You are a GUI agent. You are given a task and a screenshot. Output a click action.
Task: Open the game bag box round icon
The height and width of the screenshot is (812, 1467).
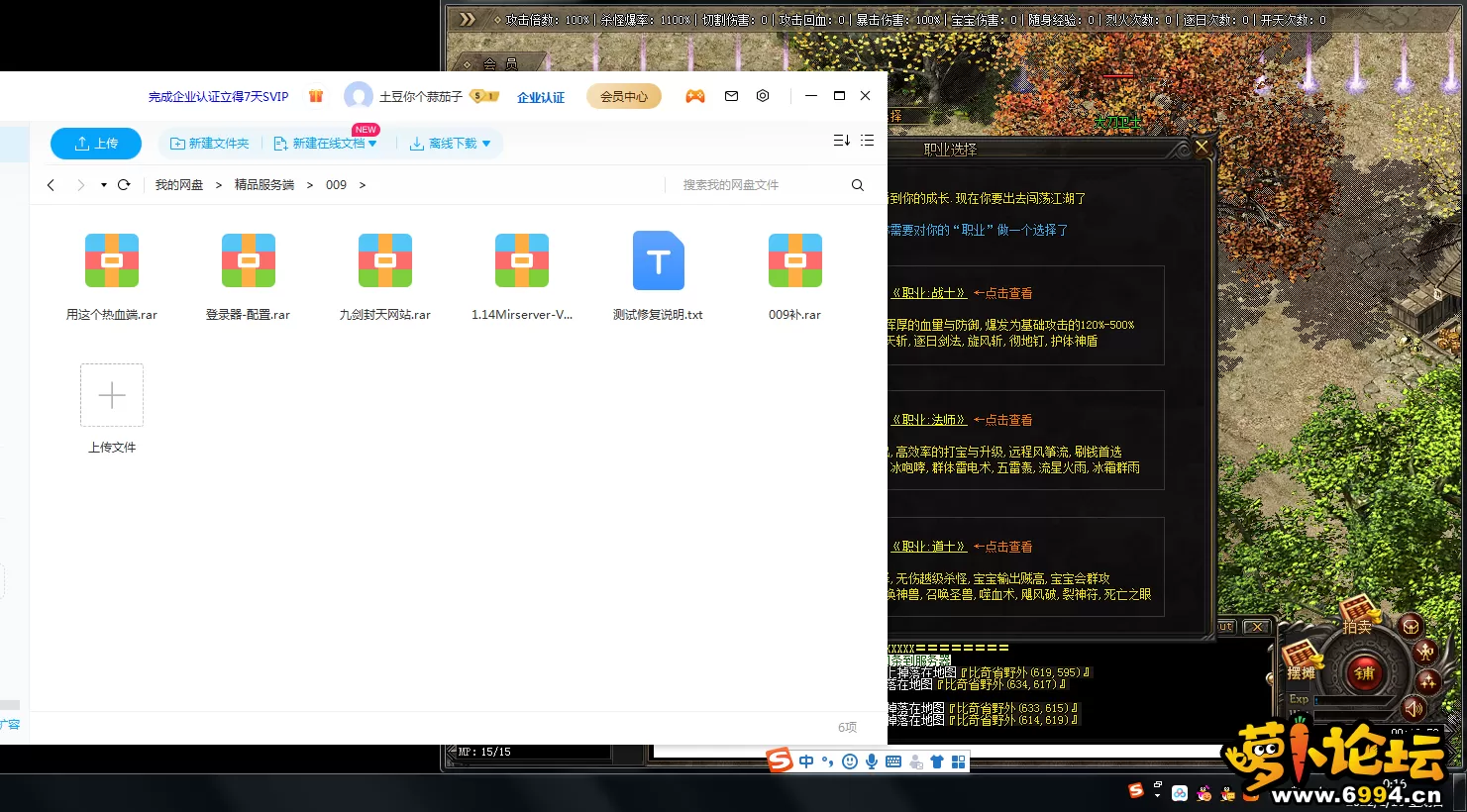tap(1410, 625)
